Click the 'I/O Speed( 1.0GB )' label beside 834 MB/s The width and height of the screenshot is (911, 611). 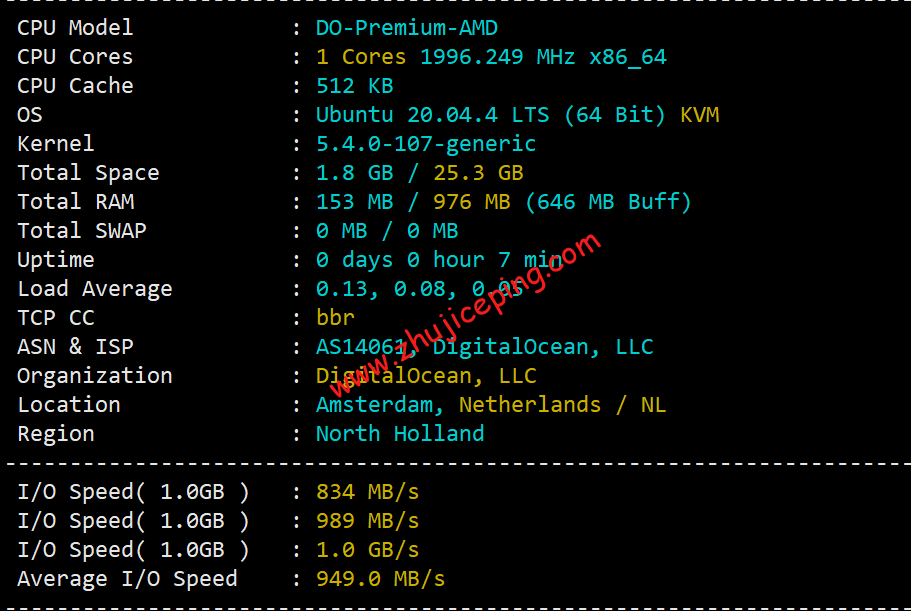134,492
